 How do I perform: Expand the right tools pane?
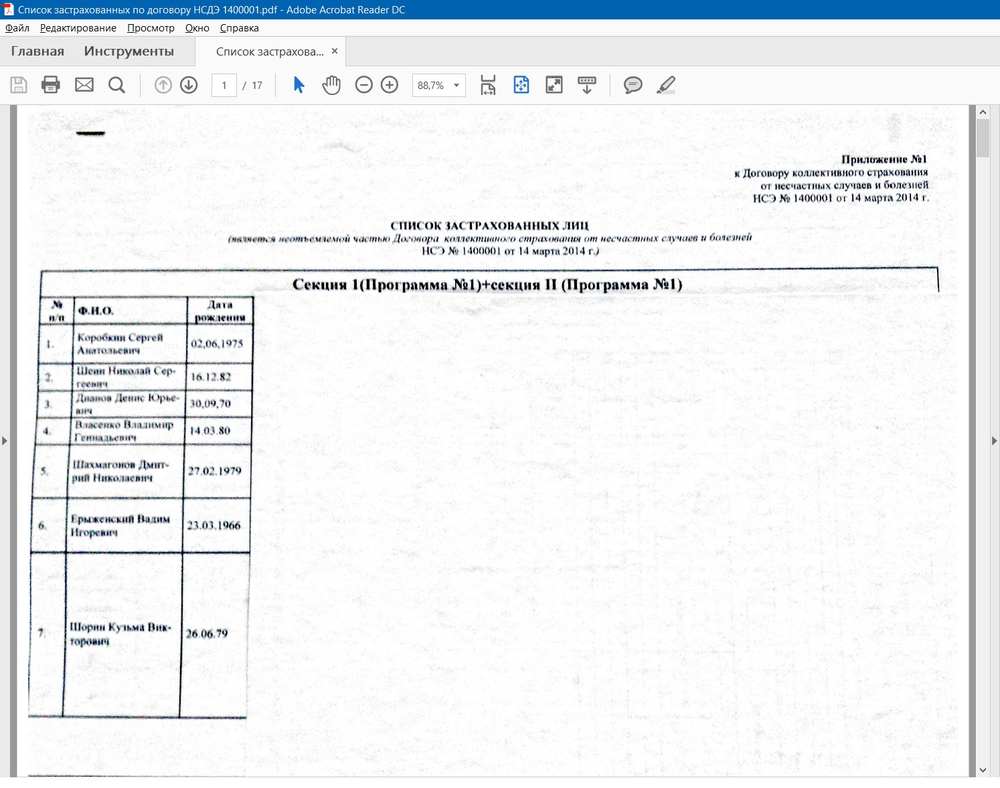[994, 440]
